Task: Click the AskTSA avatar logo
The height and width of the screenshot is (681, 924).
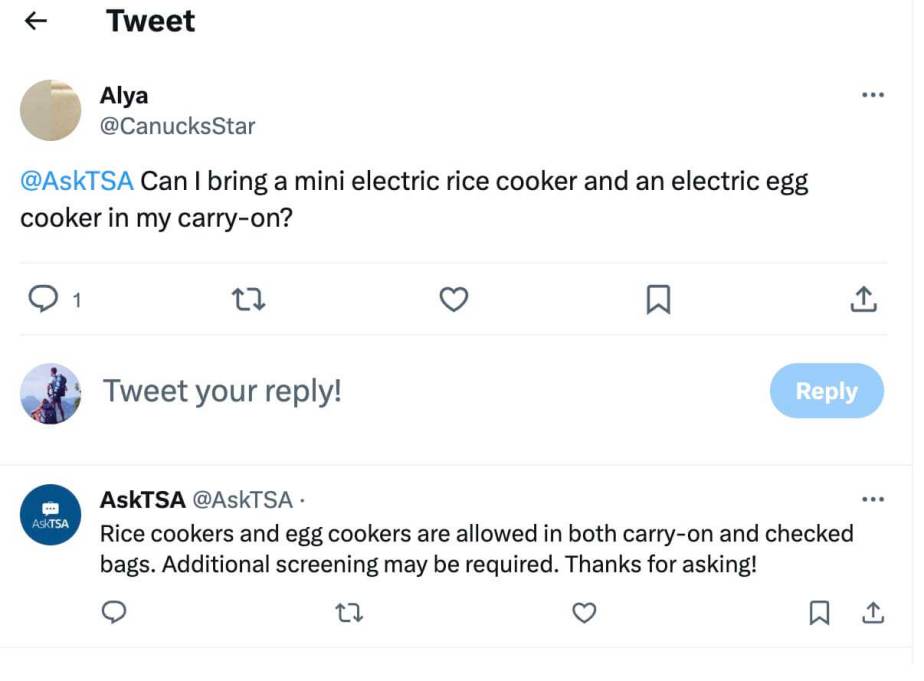Action: [x=50, y=515]
